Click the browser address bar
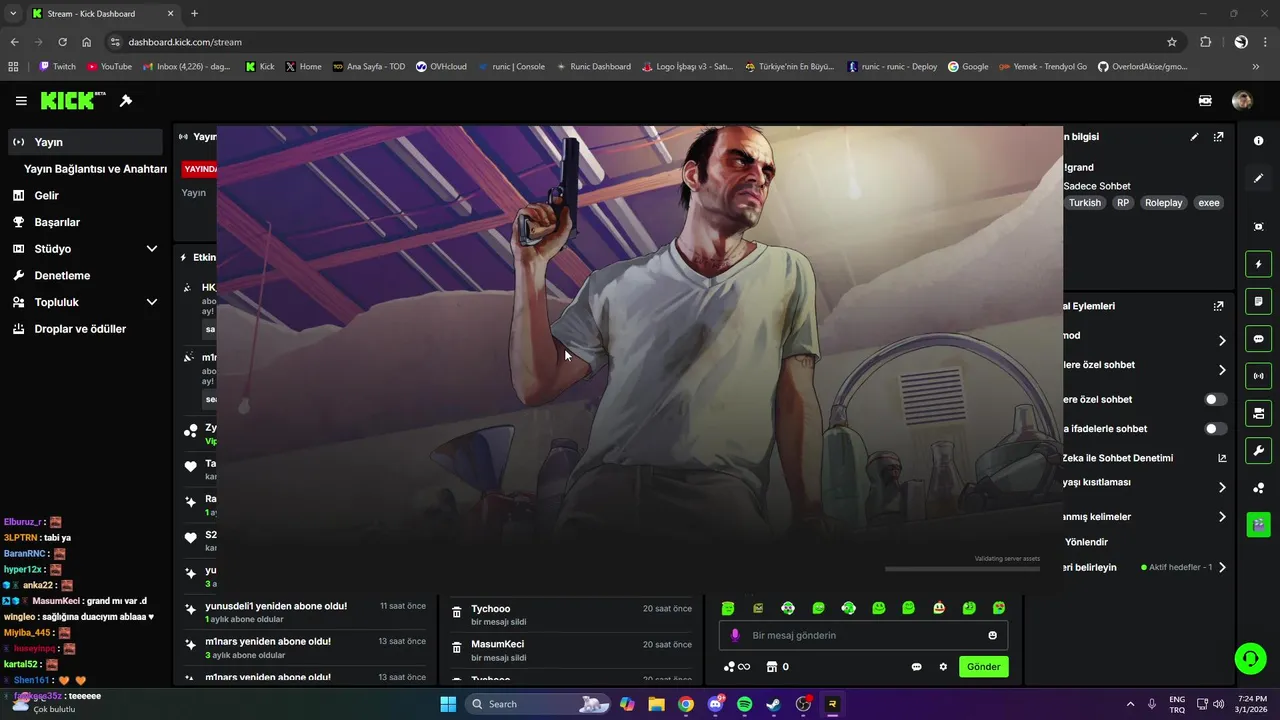This screenshot has width=1280, height=720. 640,42
